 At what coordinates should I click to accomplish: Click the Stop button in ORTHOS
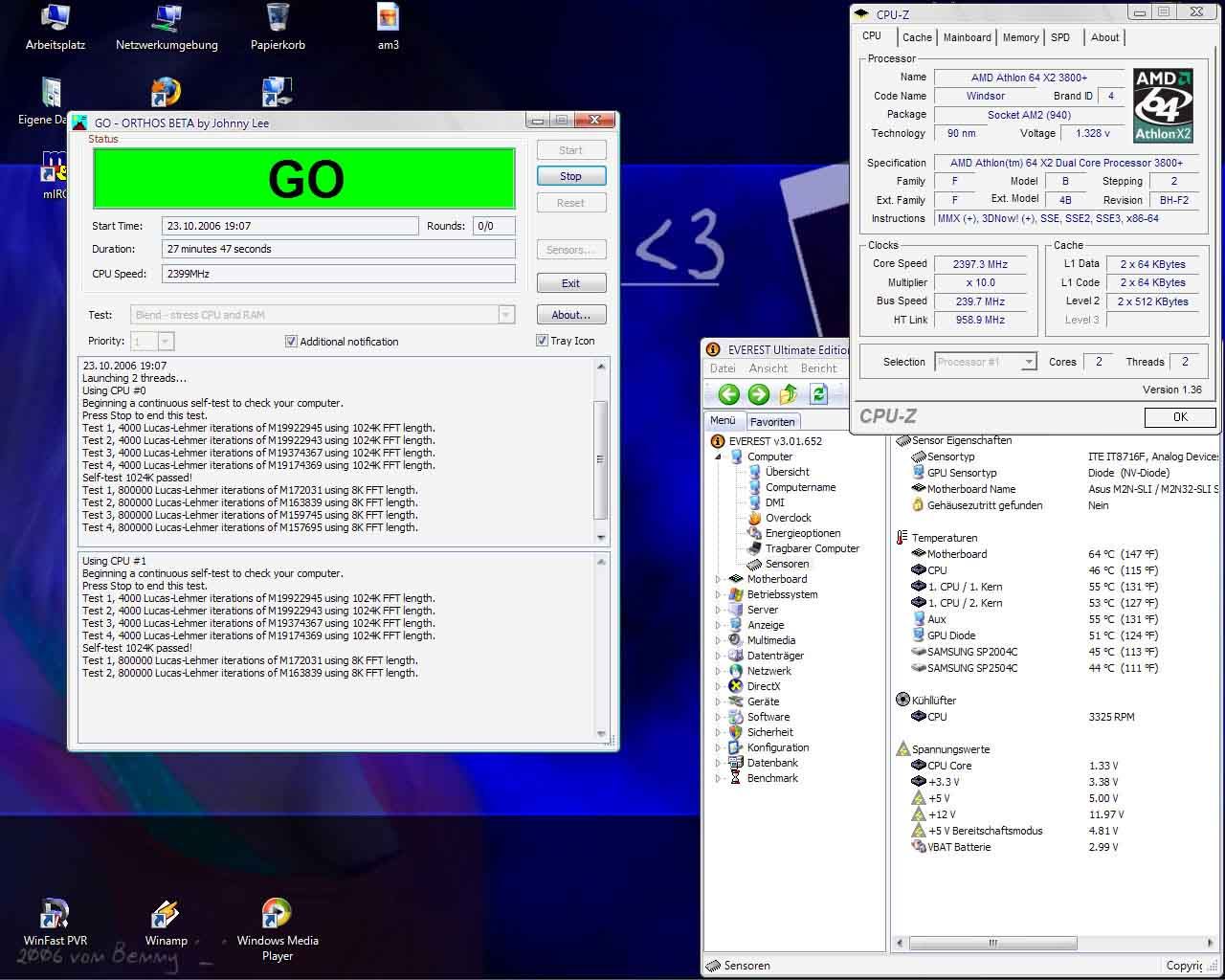(570, 176)
